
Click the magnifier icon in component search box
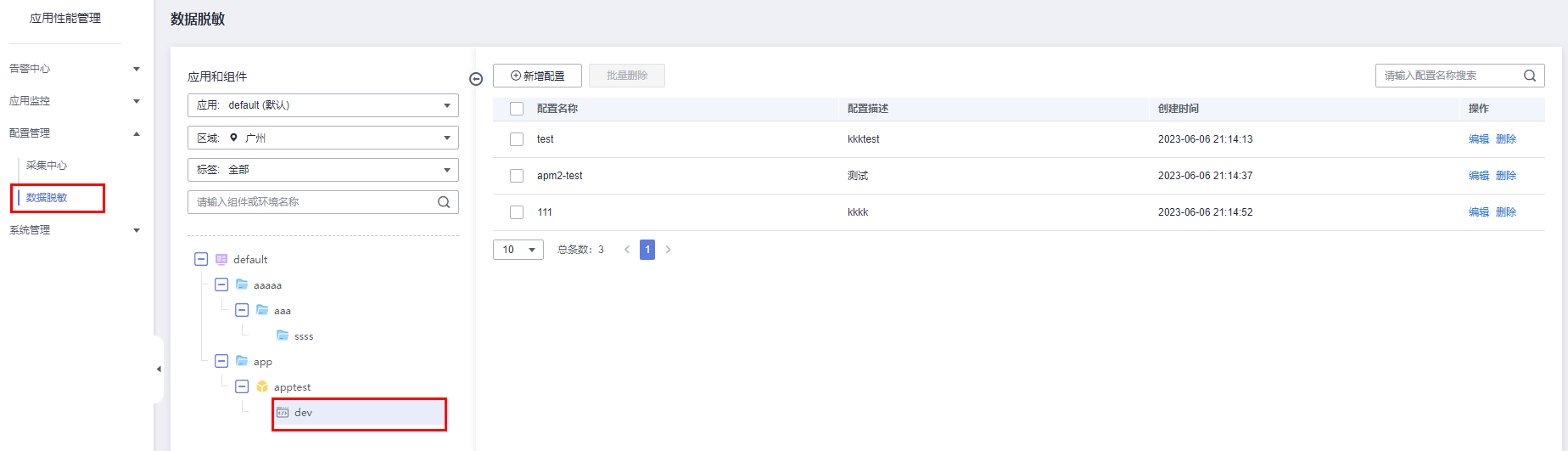coord(443,202)
